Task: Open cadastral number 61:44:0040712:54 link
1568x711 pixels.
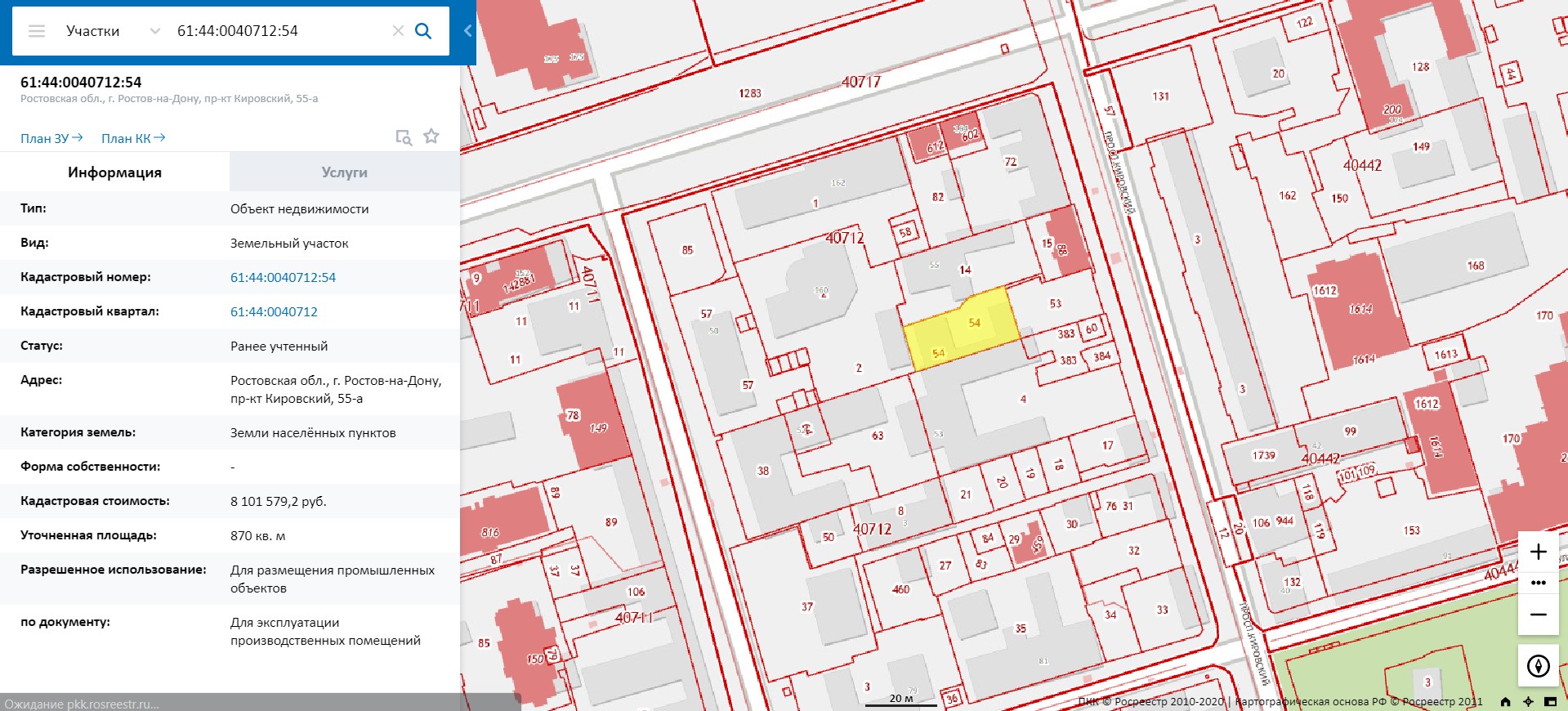Action: [283, 277]
